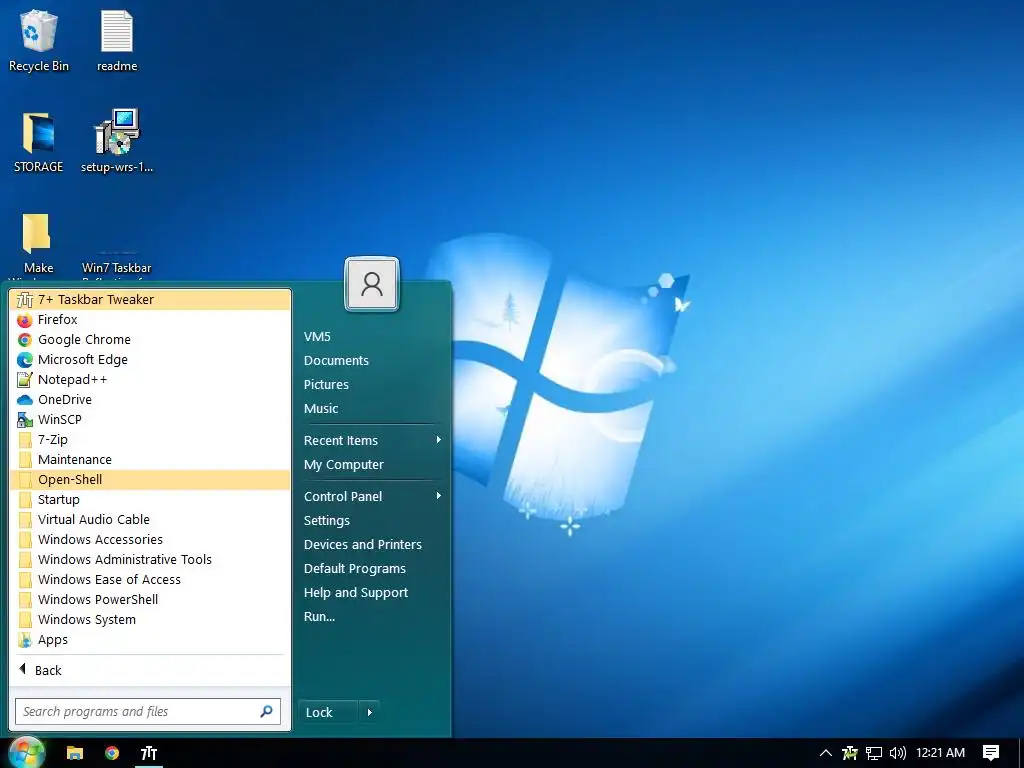Click the magnifier search icon
The width and height of the screenshot is (1024, 768).
point(266,711)
